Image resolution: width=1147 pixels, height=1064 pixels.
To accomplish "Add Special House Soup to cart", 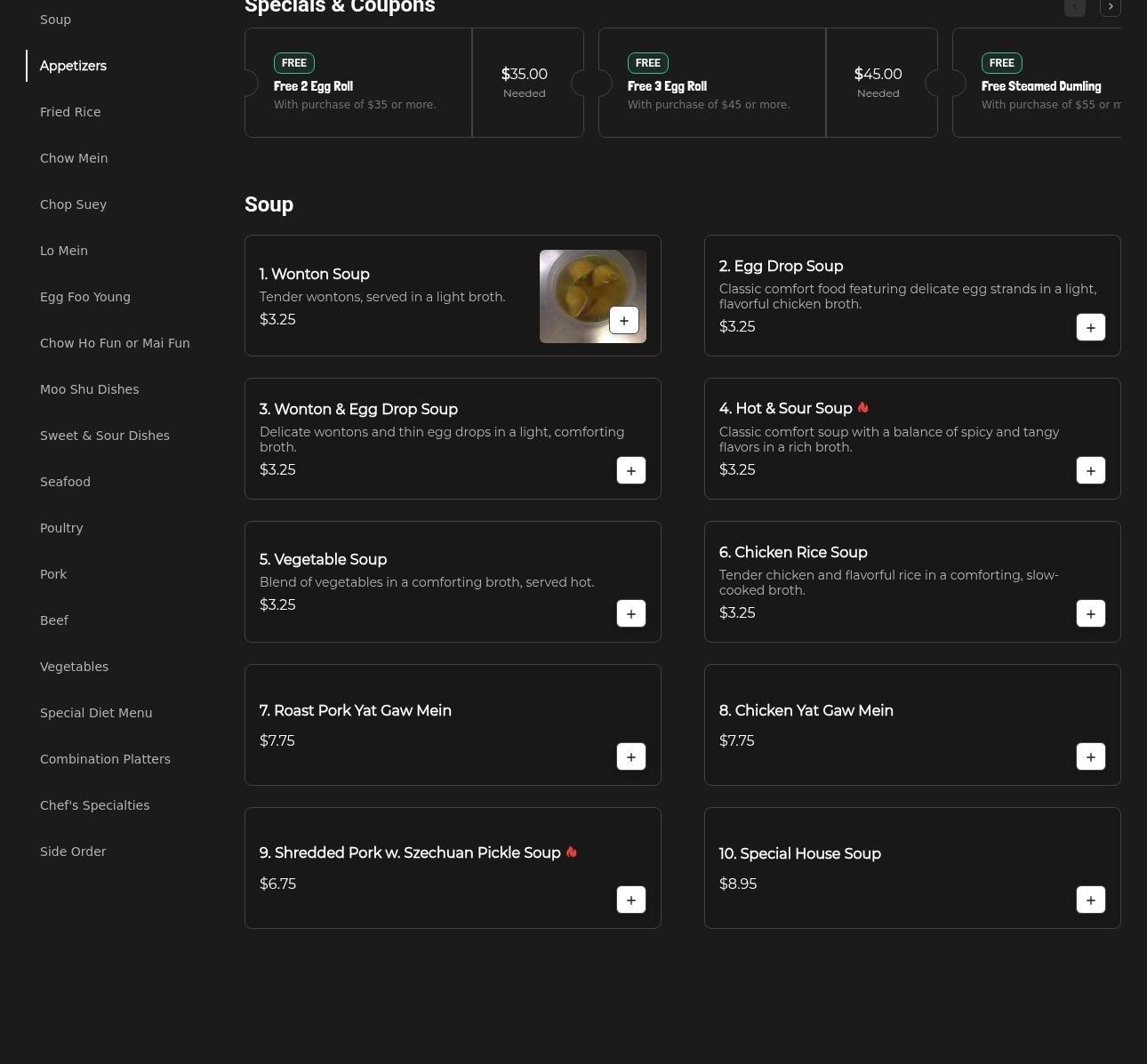I will [x=1090, y=900].
